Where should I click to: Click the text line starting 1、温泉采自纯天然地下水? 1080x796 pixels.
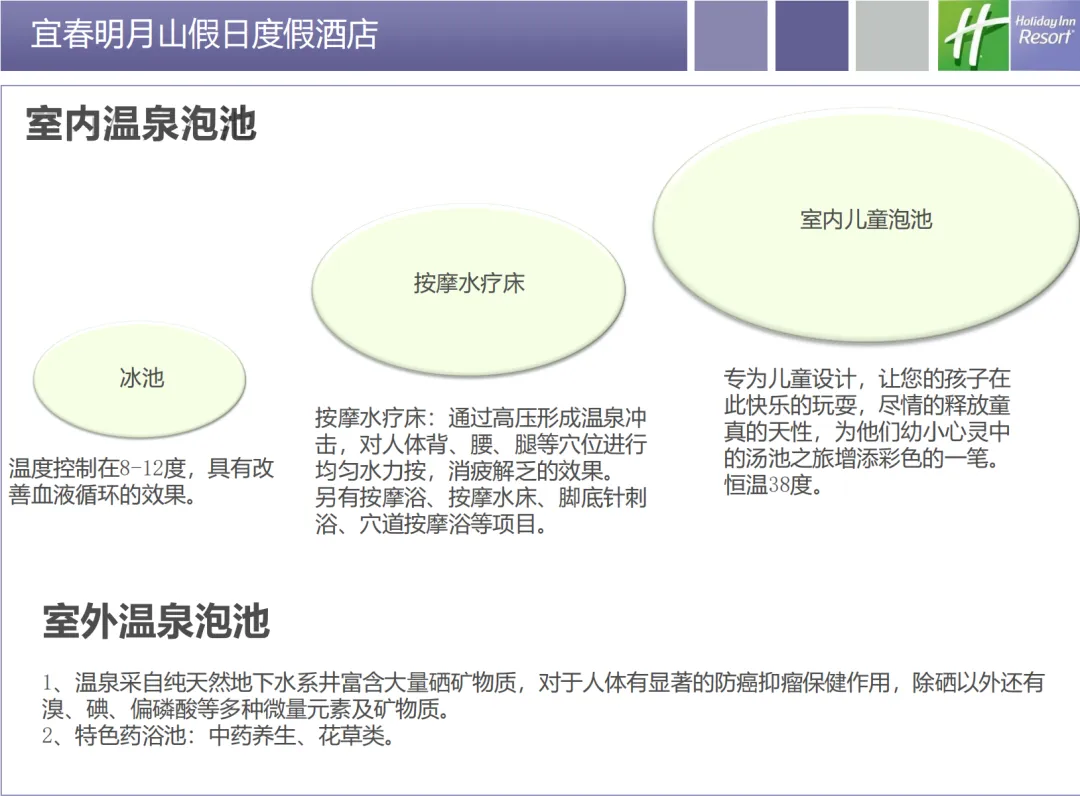[x=543, y=684]
